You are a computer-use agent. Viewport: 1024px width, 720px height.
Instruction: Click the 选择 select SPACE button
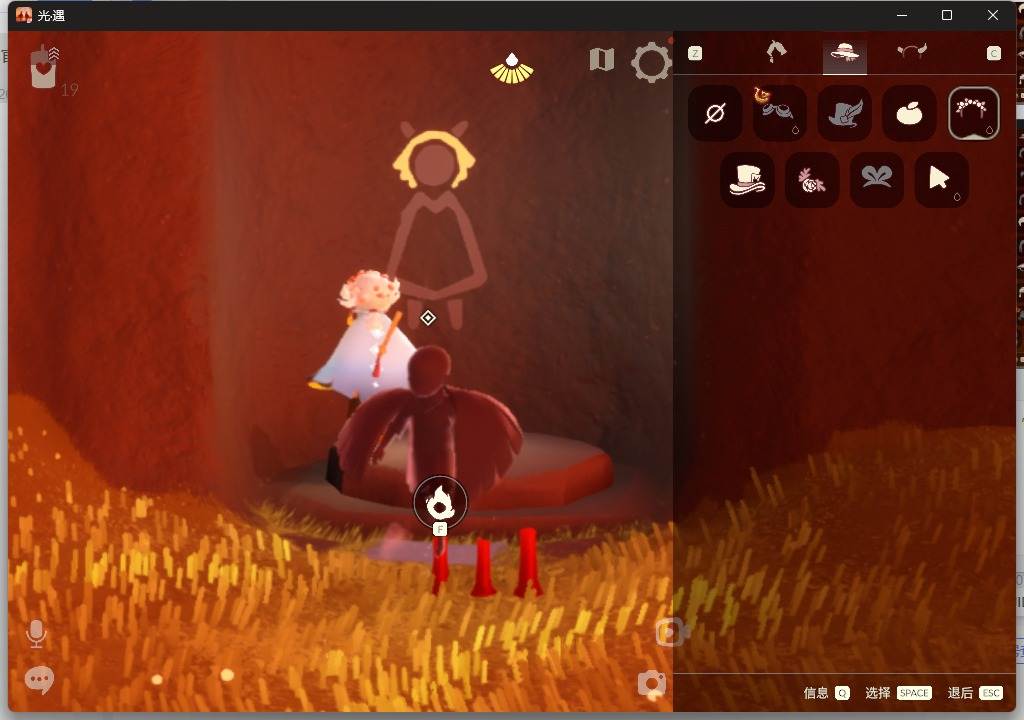pyautogui.click(x=898, y=693)
